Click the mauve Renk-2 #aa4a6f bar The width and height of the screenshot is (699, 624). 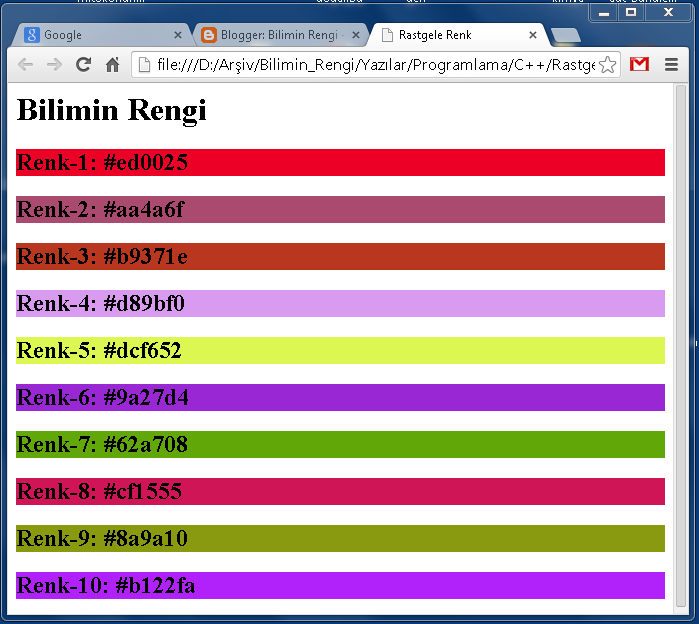[x=340, y=209]
